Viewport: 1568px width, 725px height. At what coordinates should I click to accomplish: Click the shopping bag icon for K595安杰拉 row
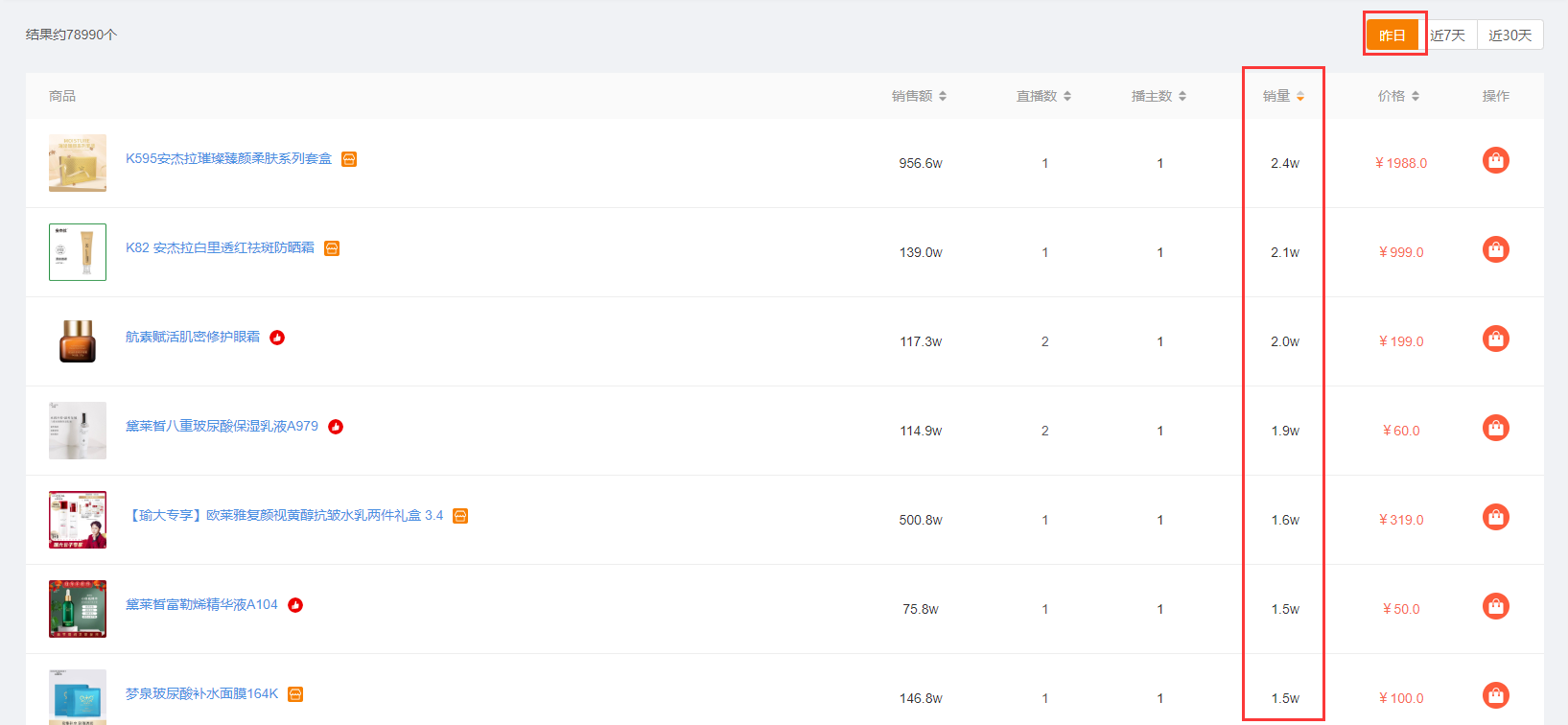click(1495, 160)
